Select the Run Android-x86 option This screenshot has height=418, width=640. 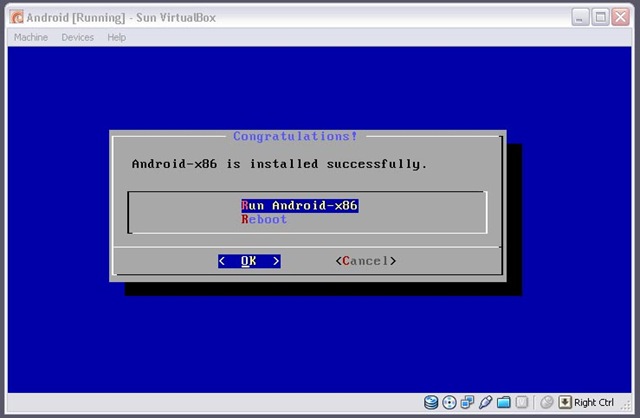(x=300, y=205)
